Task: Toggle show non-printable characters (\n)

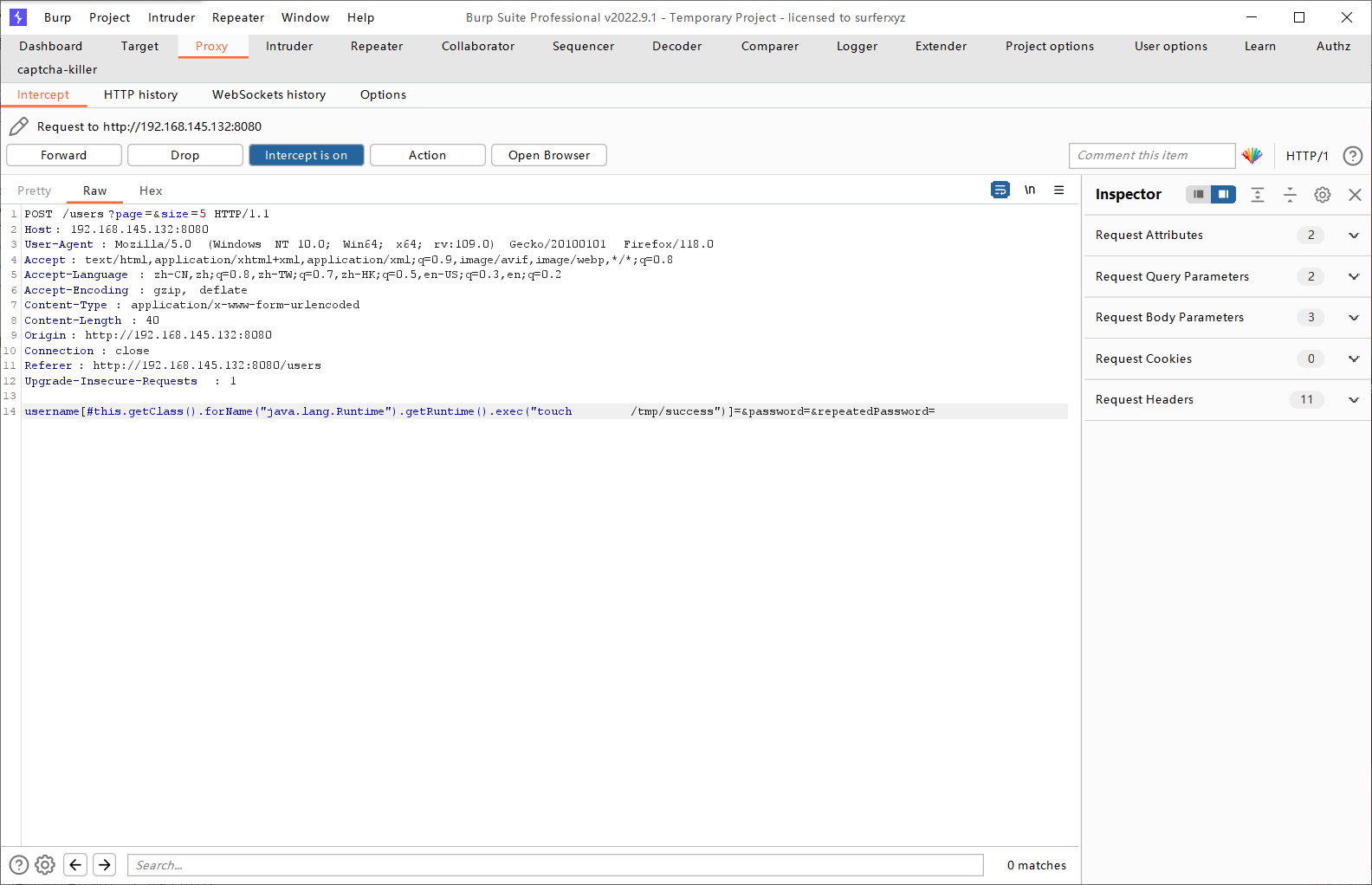Action: coord(1030,190)
